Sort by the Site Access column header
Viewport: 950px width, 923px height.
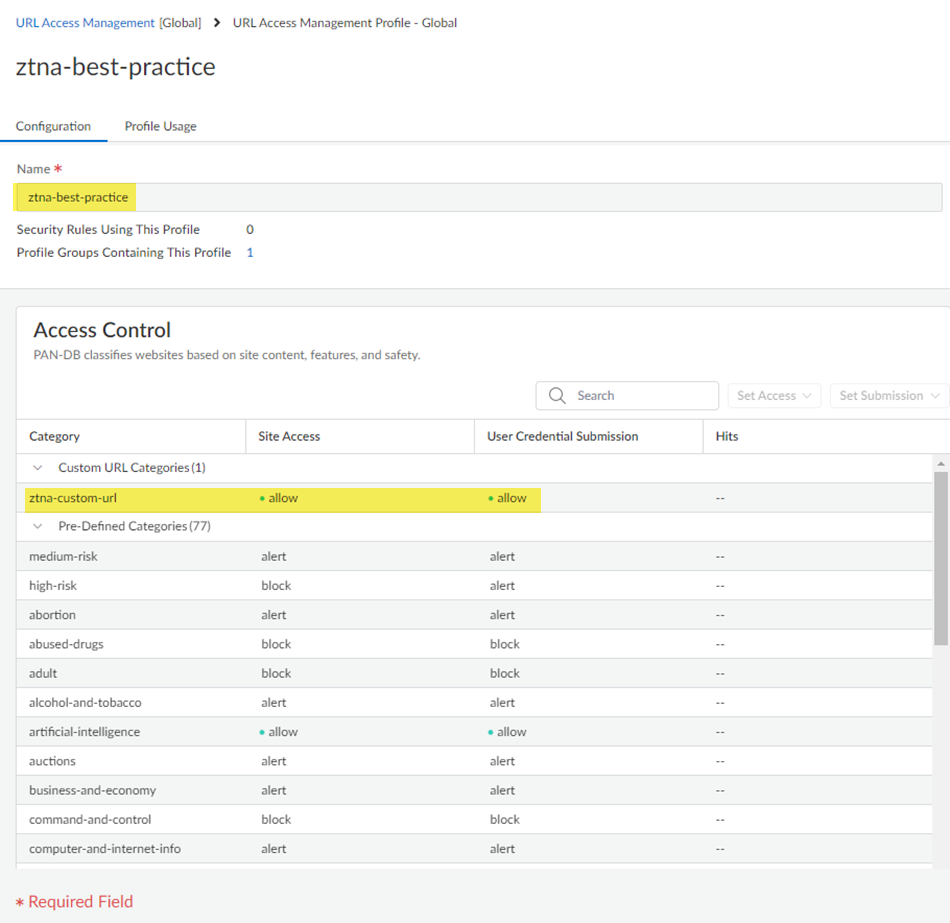pos(289,436)
